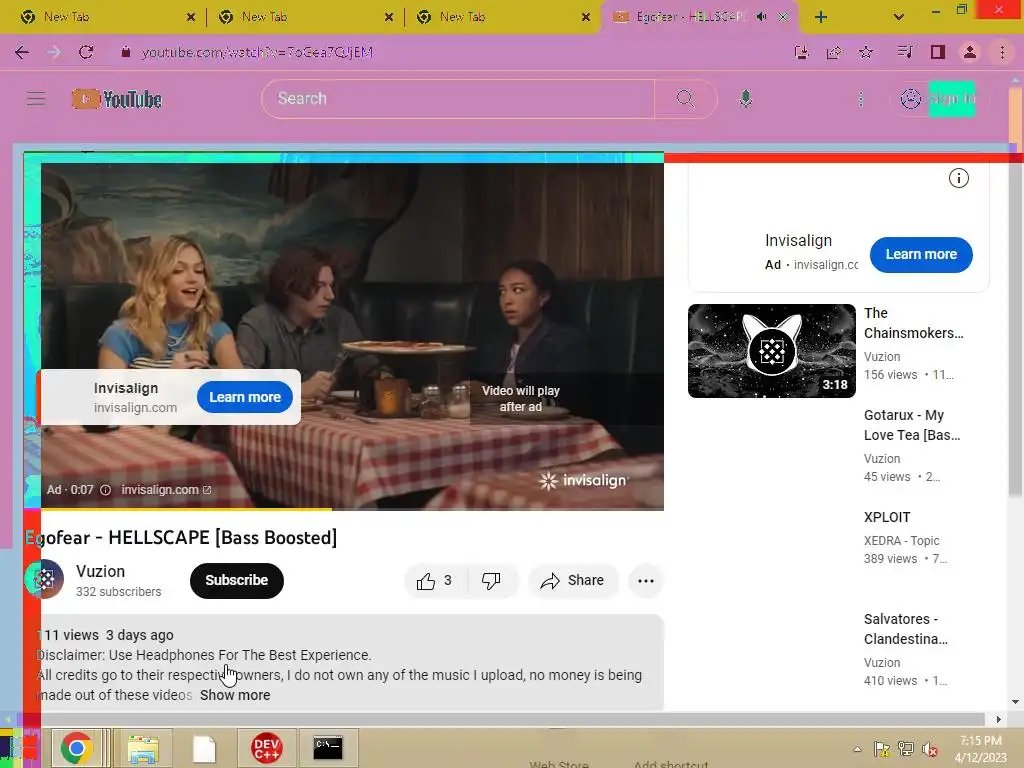Close the first New Tab
Screen dimensions: 1024x768
tap(191, 17)
